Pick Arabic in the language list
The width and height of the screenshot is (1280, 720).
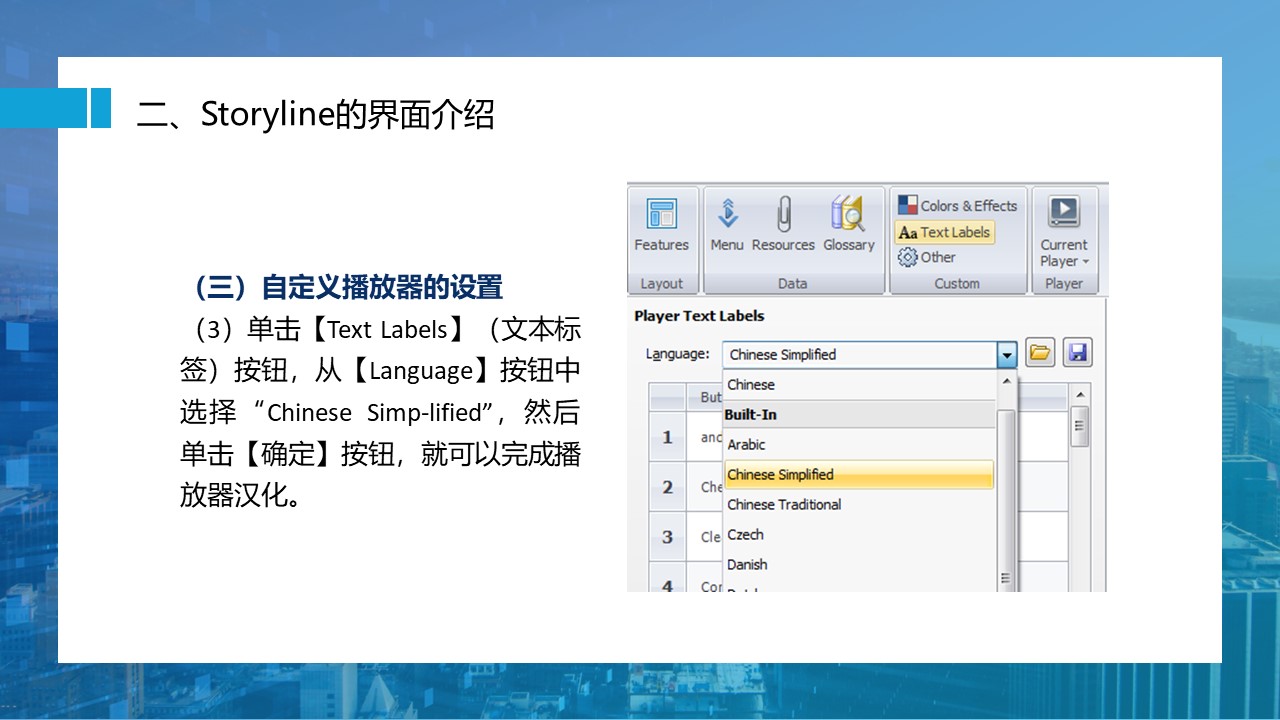(747, 445)
